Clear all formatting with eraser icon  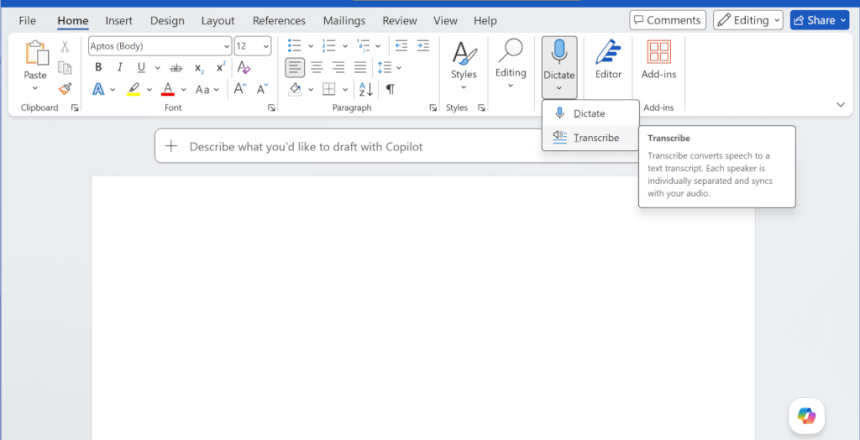click(x=244, y=67)
